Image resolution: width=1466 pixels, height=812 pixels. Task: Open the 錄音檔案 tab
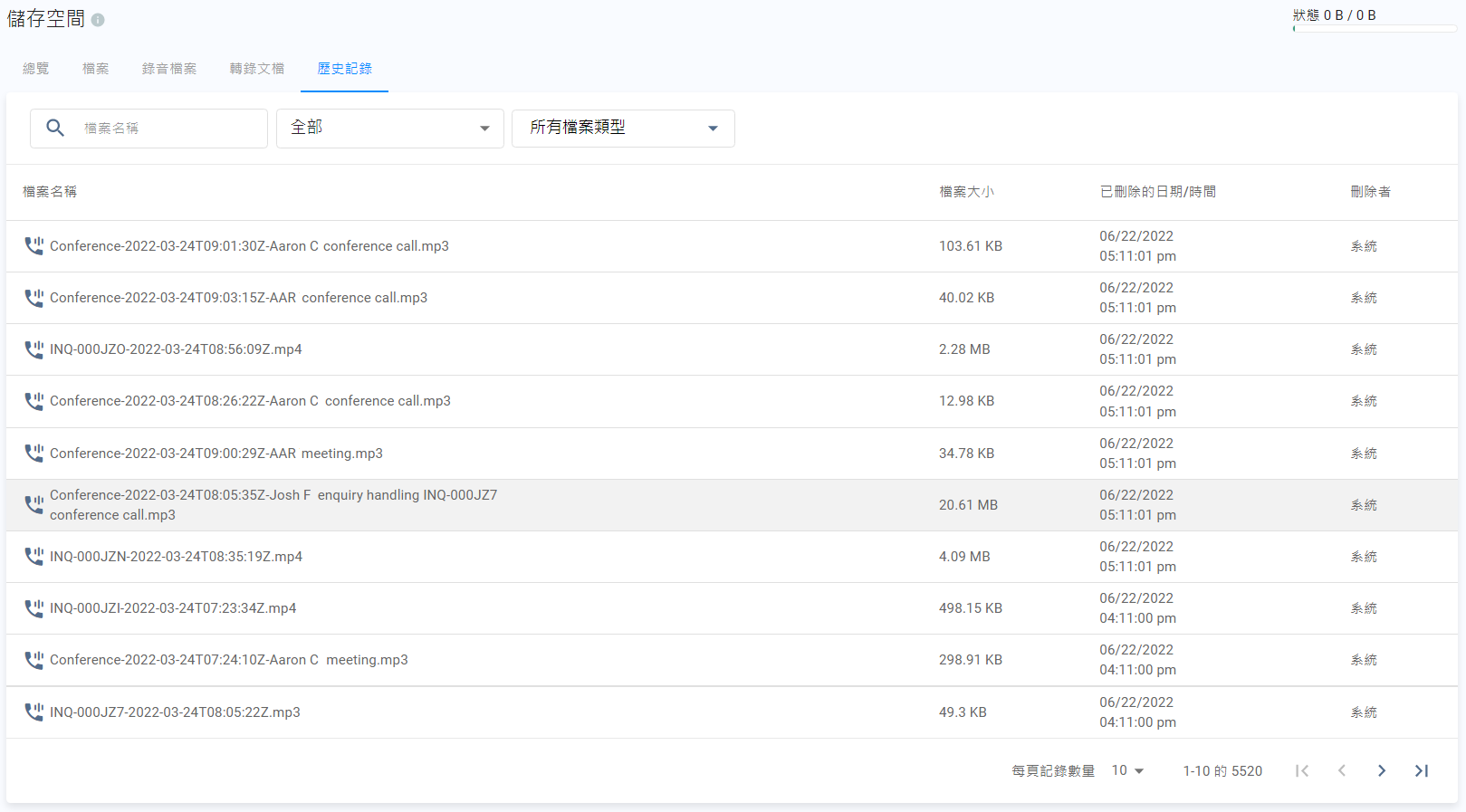pos(168,69)
